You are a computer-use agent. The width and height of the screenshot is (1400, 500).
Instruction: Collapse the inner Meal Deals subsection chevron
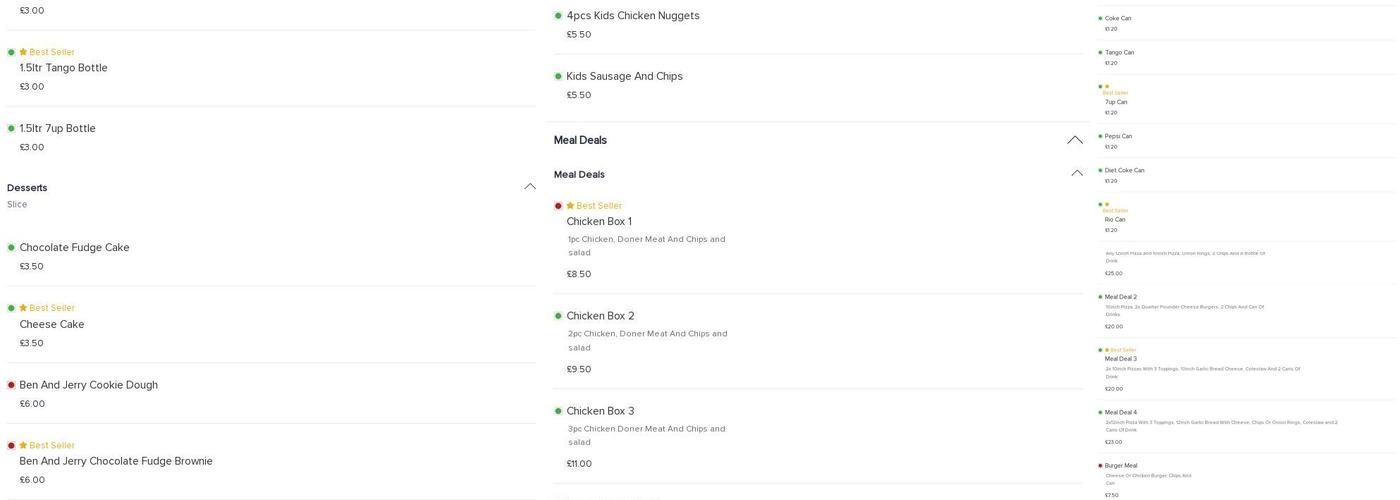1077,174
